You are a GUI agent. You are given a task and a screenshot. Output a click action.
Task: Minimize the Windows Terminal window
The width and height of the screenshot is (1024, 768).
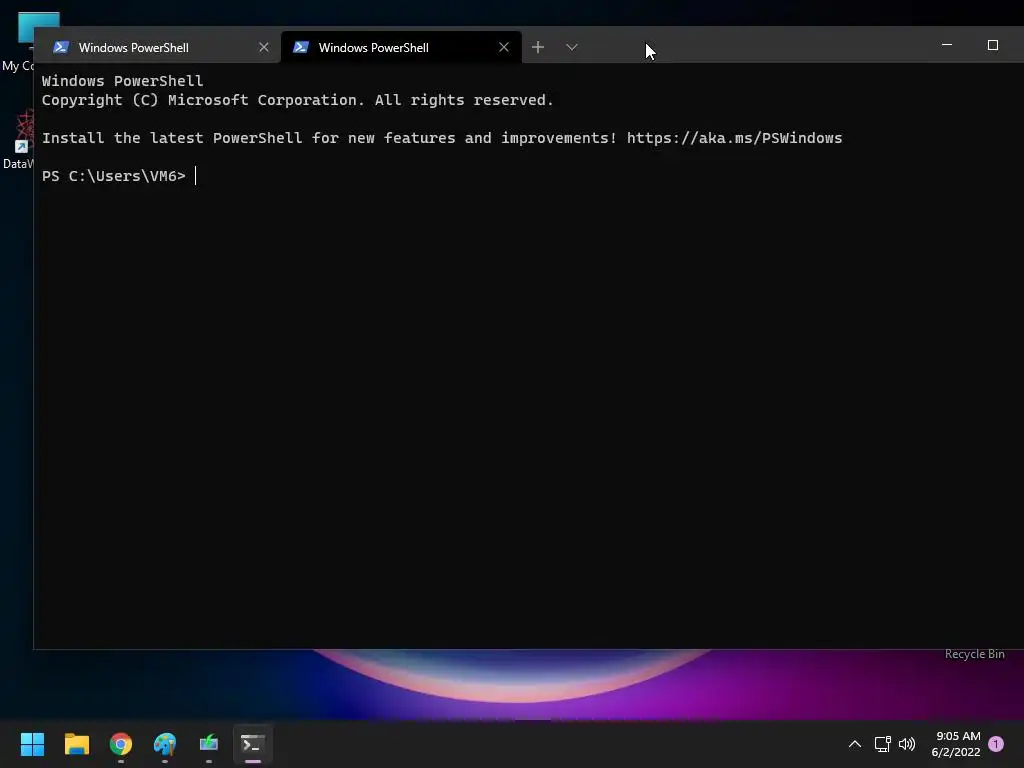(x=947, y=45)
